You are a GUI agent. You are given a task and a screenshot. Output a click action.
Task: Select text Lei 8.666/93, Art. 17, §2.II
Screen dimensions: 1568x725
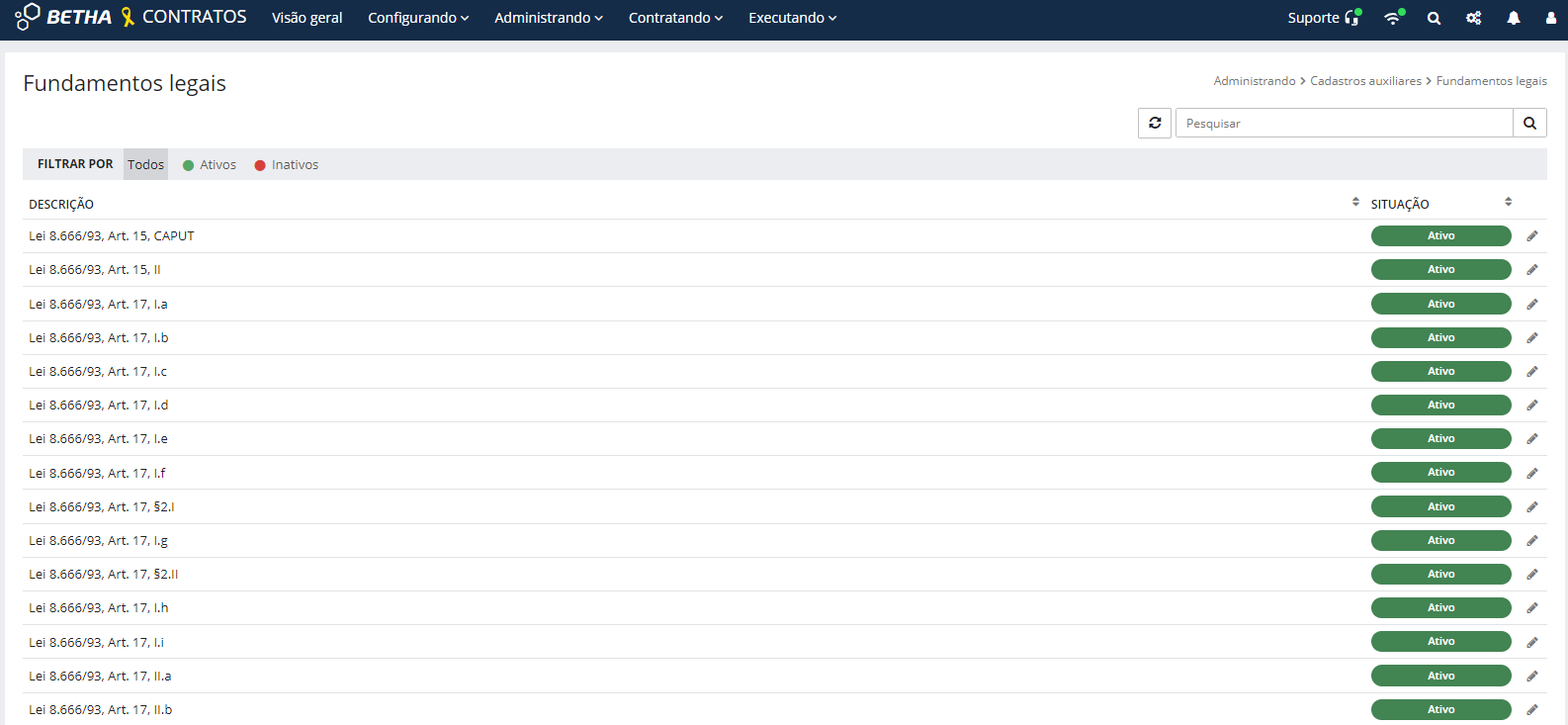coord(104,574)
